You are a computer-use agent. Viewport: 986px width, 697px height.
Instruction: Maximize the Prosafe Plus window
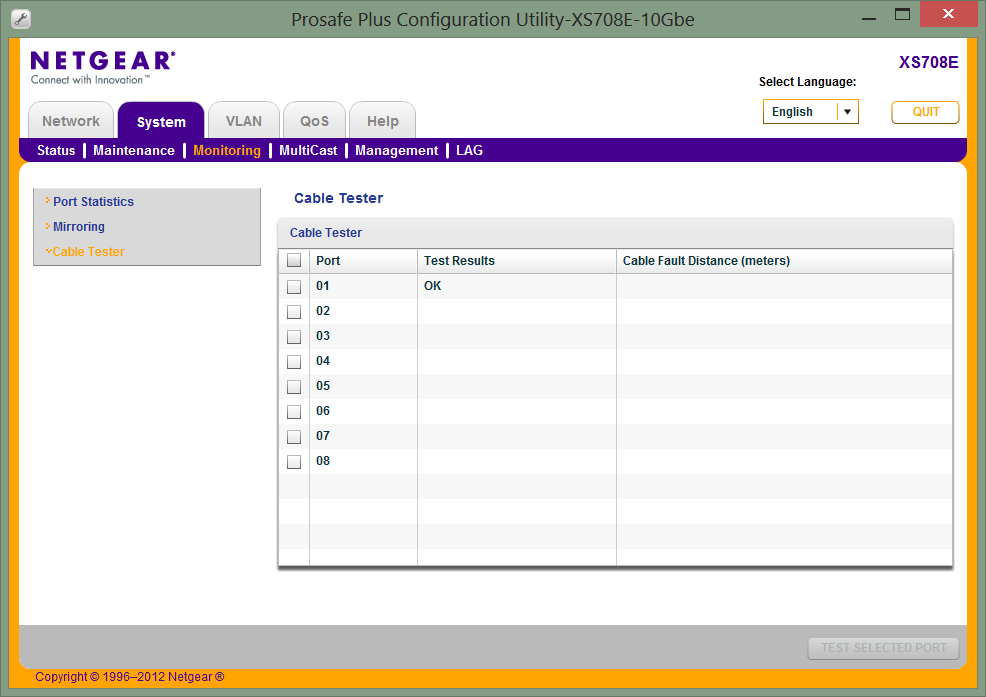[x=902, y=14]
